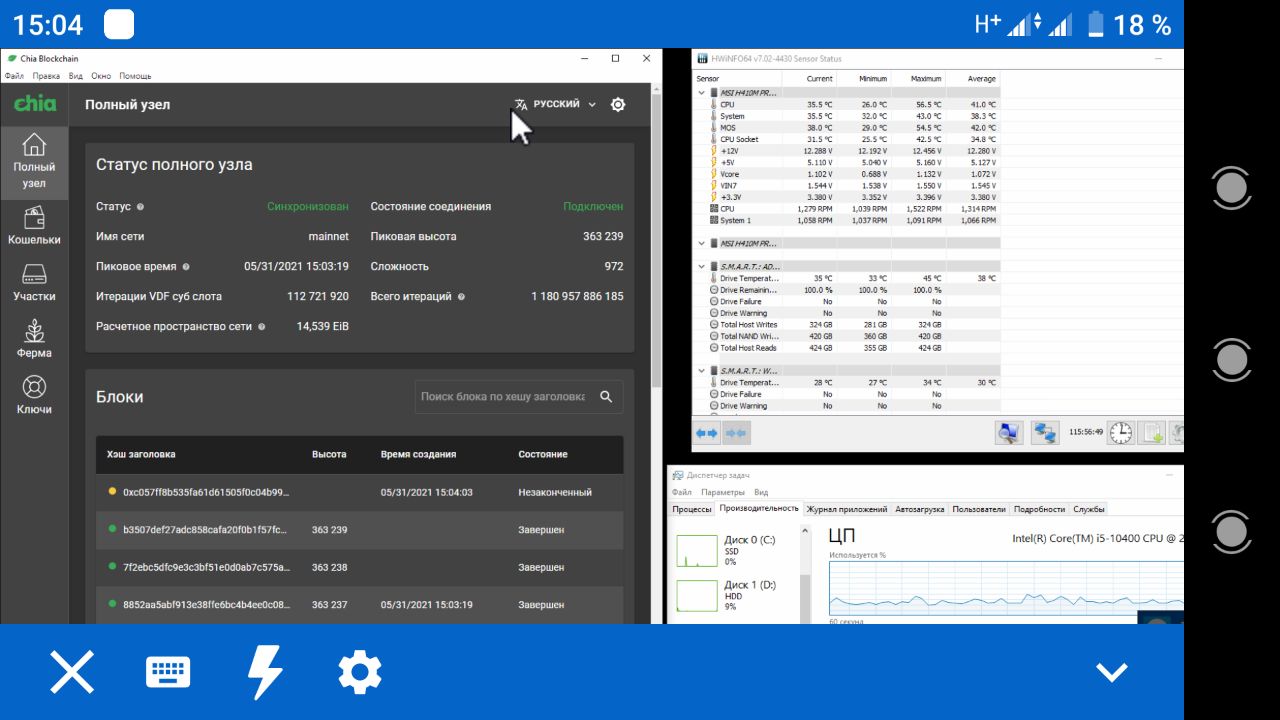Open the Кошельки section in Chia
Screen dimensions: 1280x720
(x=34, y=226)
